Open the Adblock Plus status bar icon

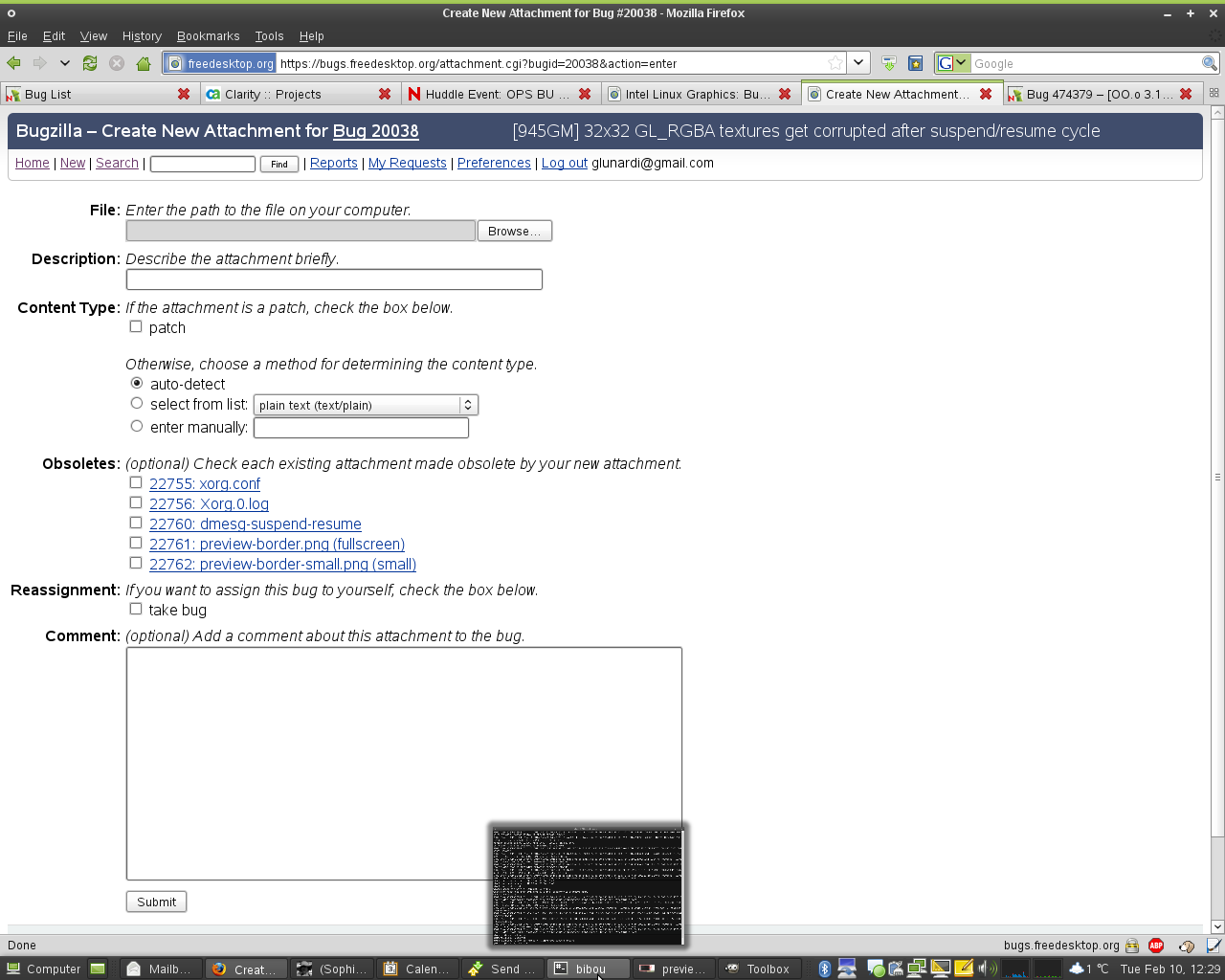(x=1156, y=946)
